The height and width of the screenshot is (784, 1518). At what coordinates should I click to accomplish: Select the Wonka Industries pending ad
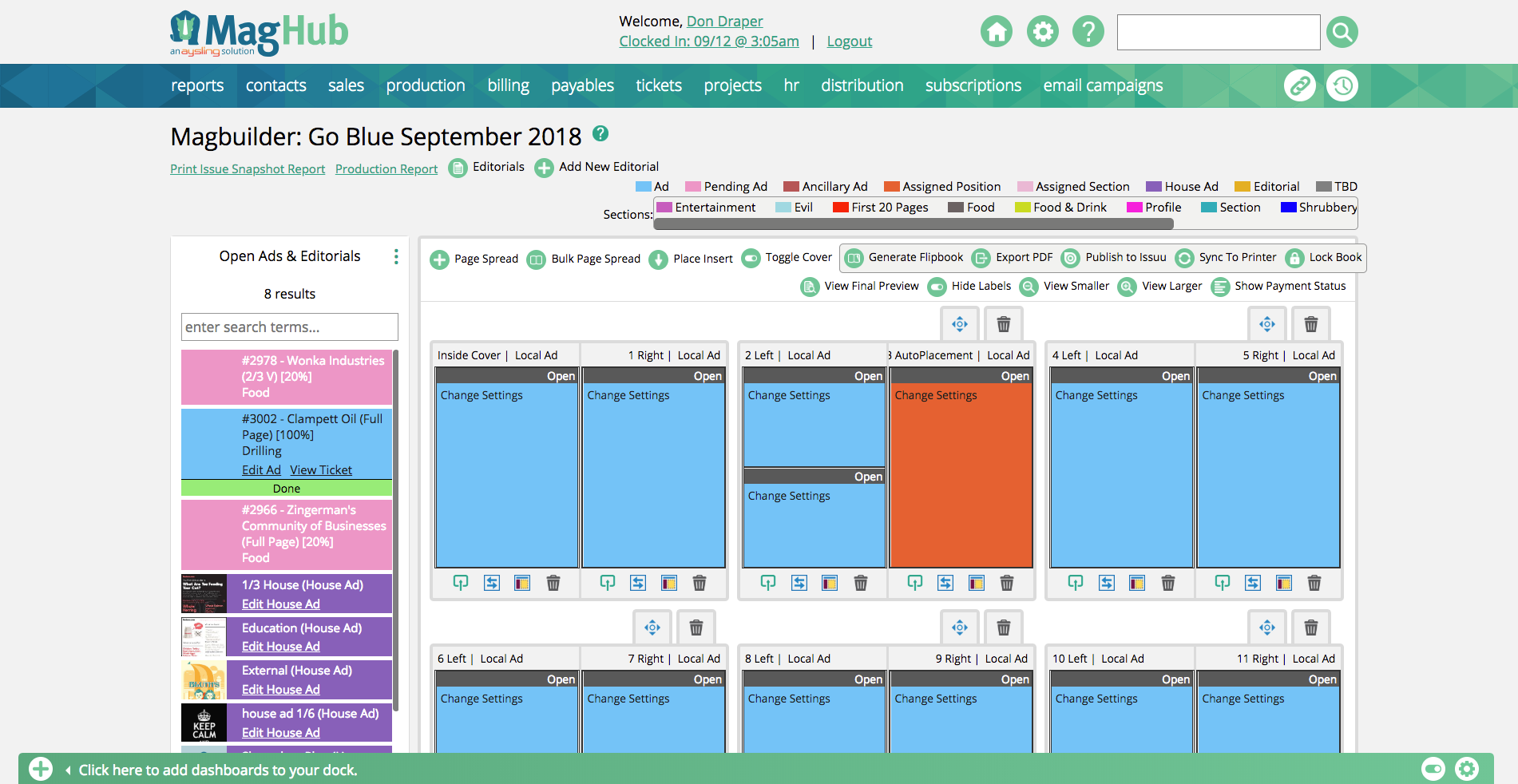[x=287, y=377]
